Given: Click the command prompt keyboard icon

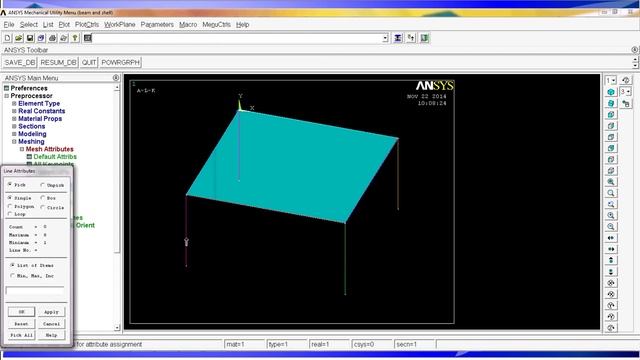Looking at the screenshot, I should (x=88, y=38).
